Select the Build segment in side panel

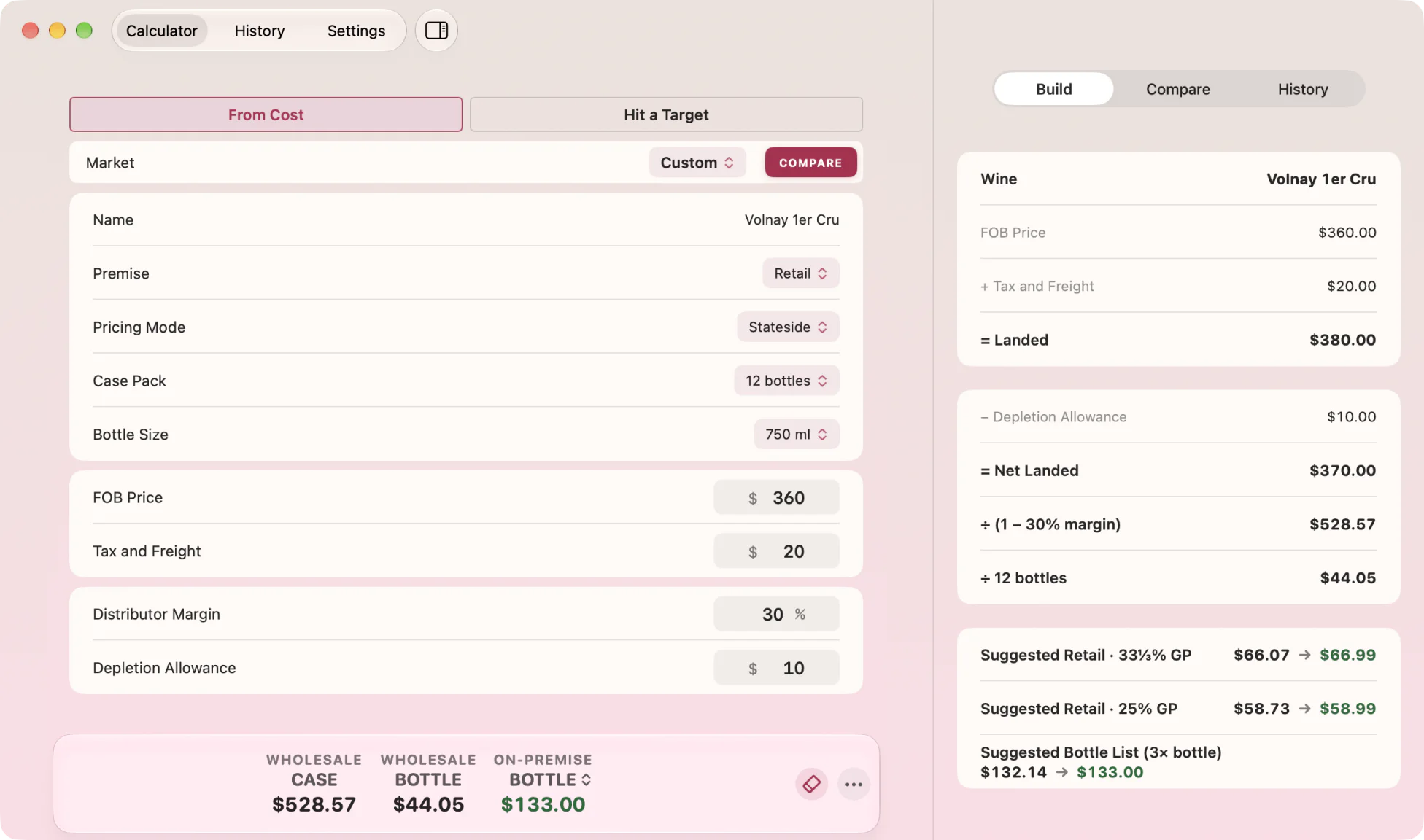coord(1053,89)
